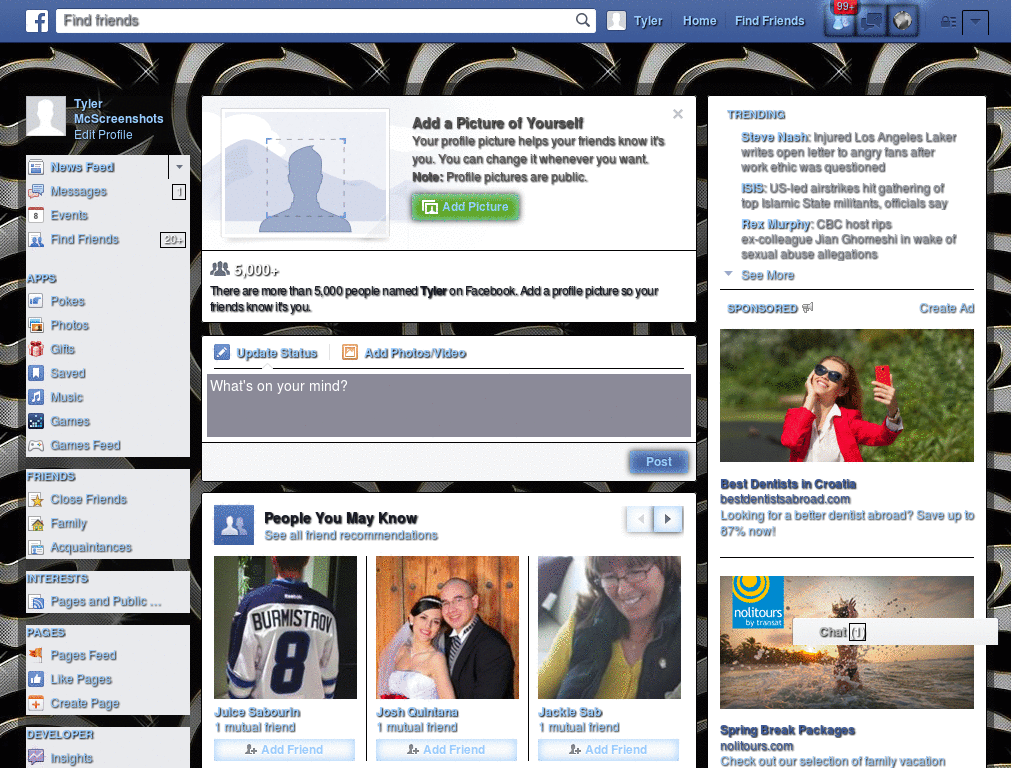Open Tyler profile link in top bar
The width and height of the screenshot is (1024, 768).
[x=648, y=21]
